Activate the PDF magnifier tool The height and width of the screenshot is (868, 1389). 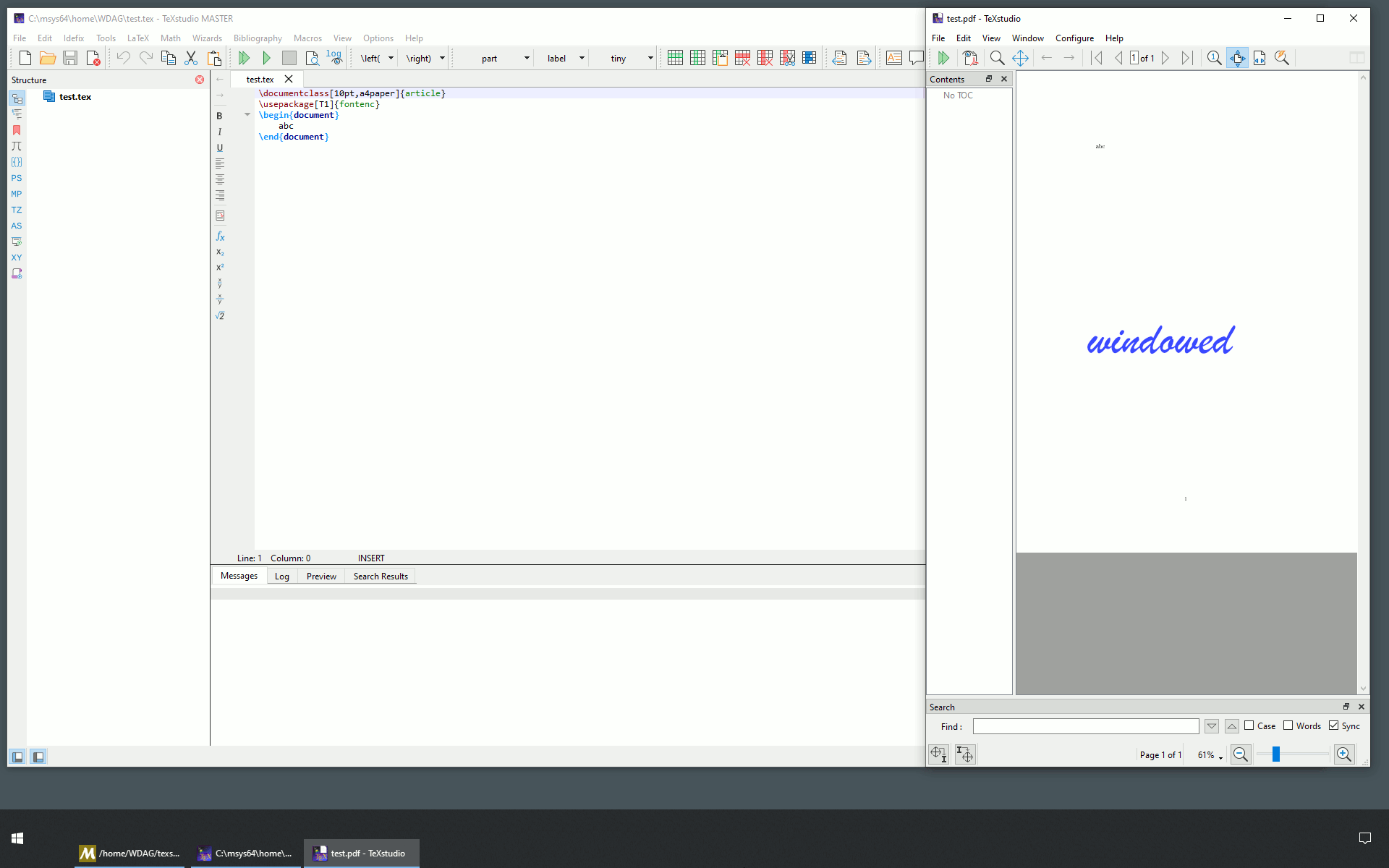[1282, 58]
